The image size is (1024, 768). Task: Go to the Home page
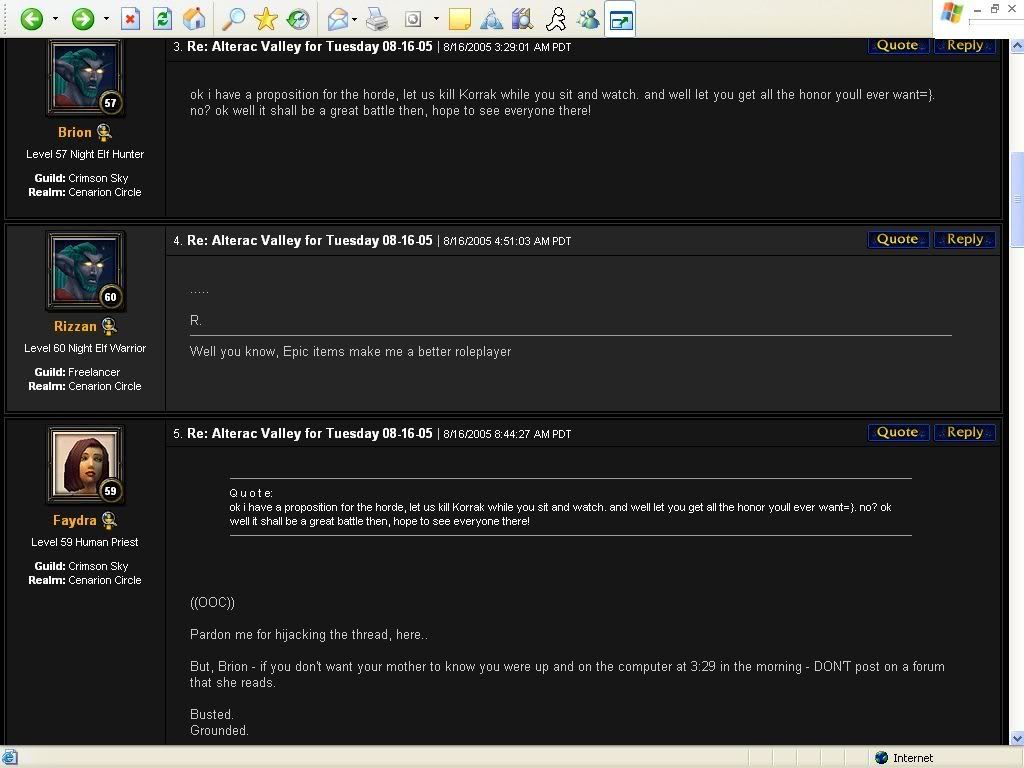[x=194, y=19]
